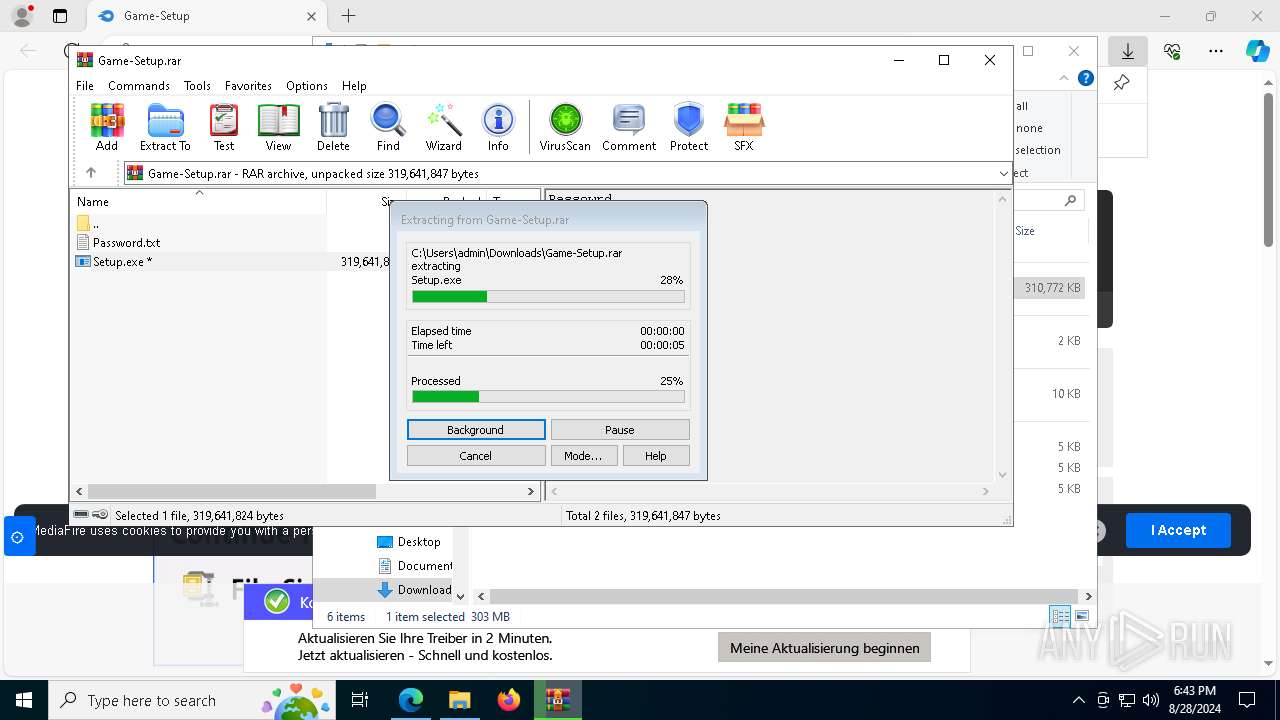The image size is (1280, 720).
Task: Send extraction to Background
Action: click(476, 430)
